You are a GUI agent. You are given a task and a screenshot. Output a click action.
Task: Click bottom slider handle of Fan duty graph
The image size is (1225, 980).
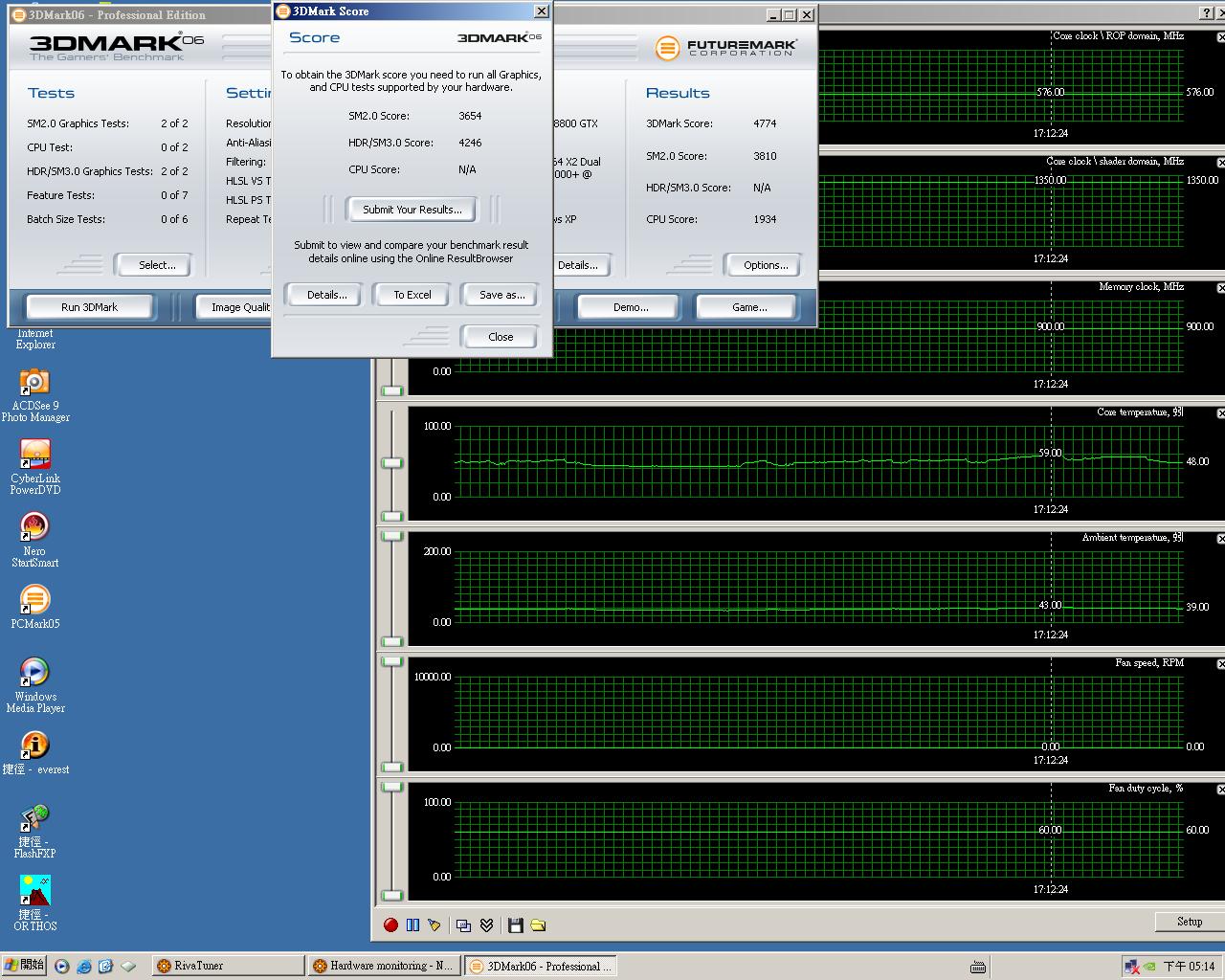(x=392, y=897)
